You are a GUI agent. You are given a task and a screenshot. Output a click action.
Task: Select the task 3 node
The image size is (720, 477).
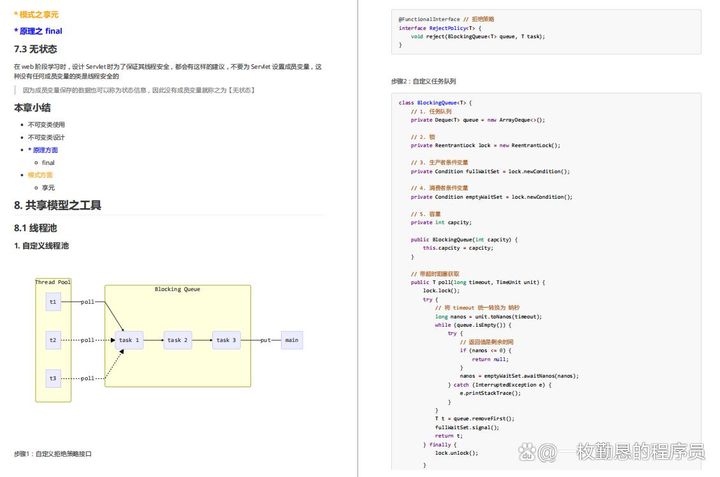click(x=226, y=340)
